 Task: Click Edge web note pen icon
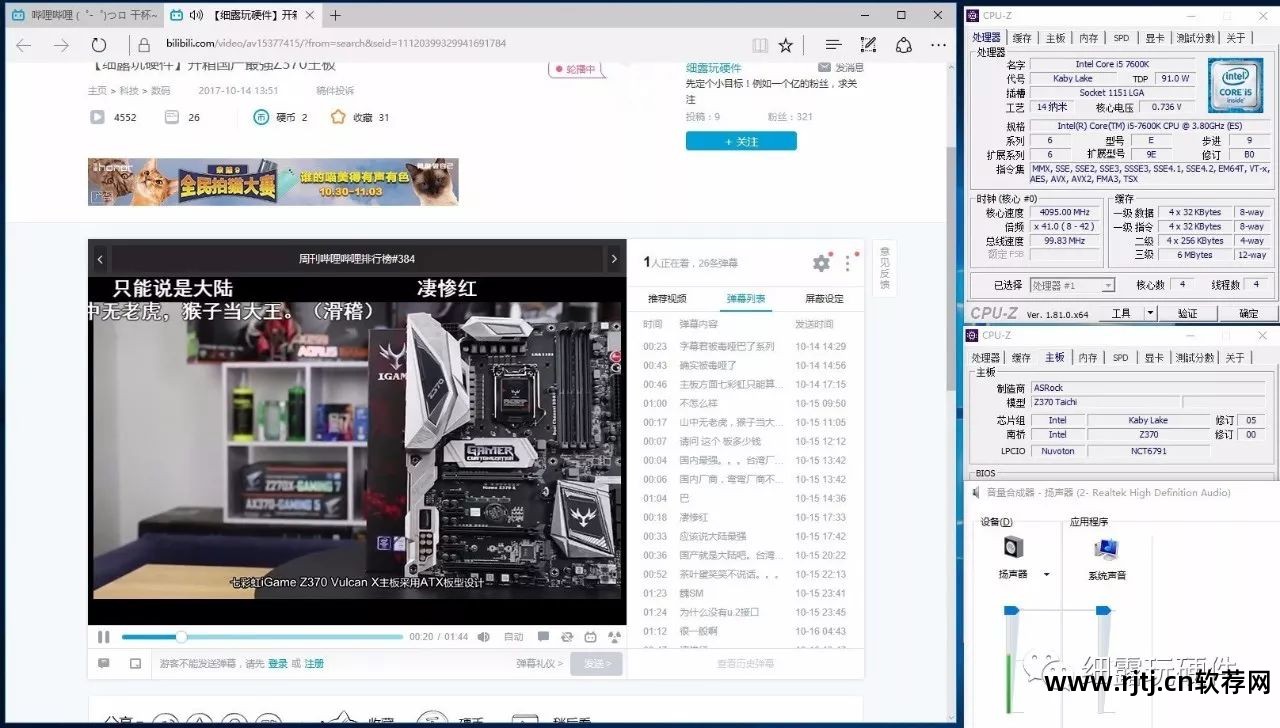[x=868, y=45]
